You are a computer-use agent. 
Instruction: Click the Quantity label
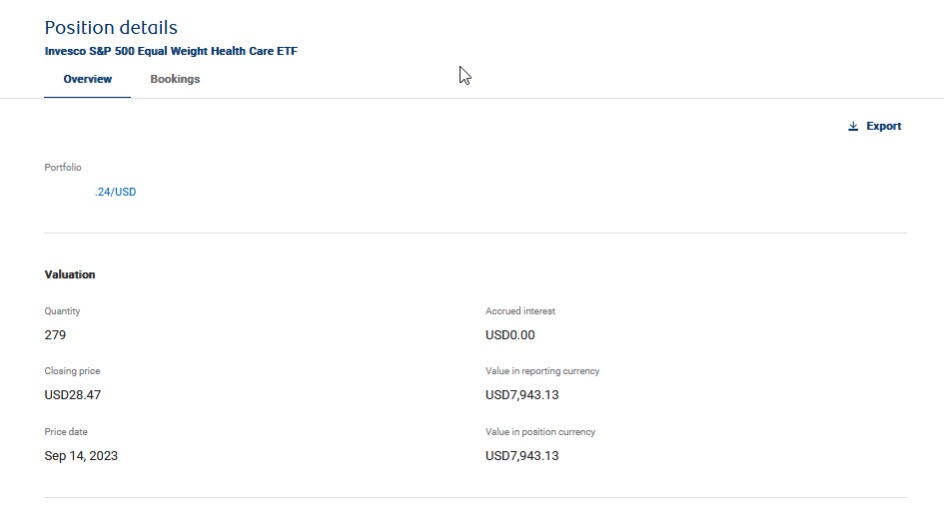coord(62,311)
